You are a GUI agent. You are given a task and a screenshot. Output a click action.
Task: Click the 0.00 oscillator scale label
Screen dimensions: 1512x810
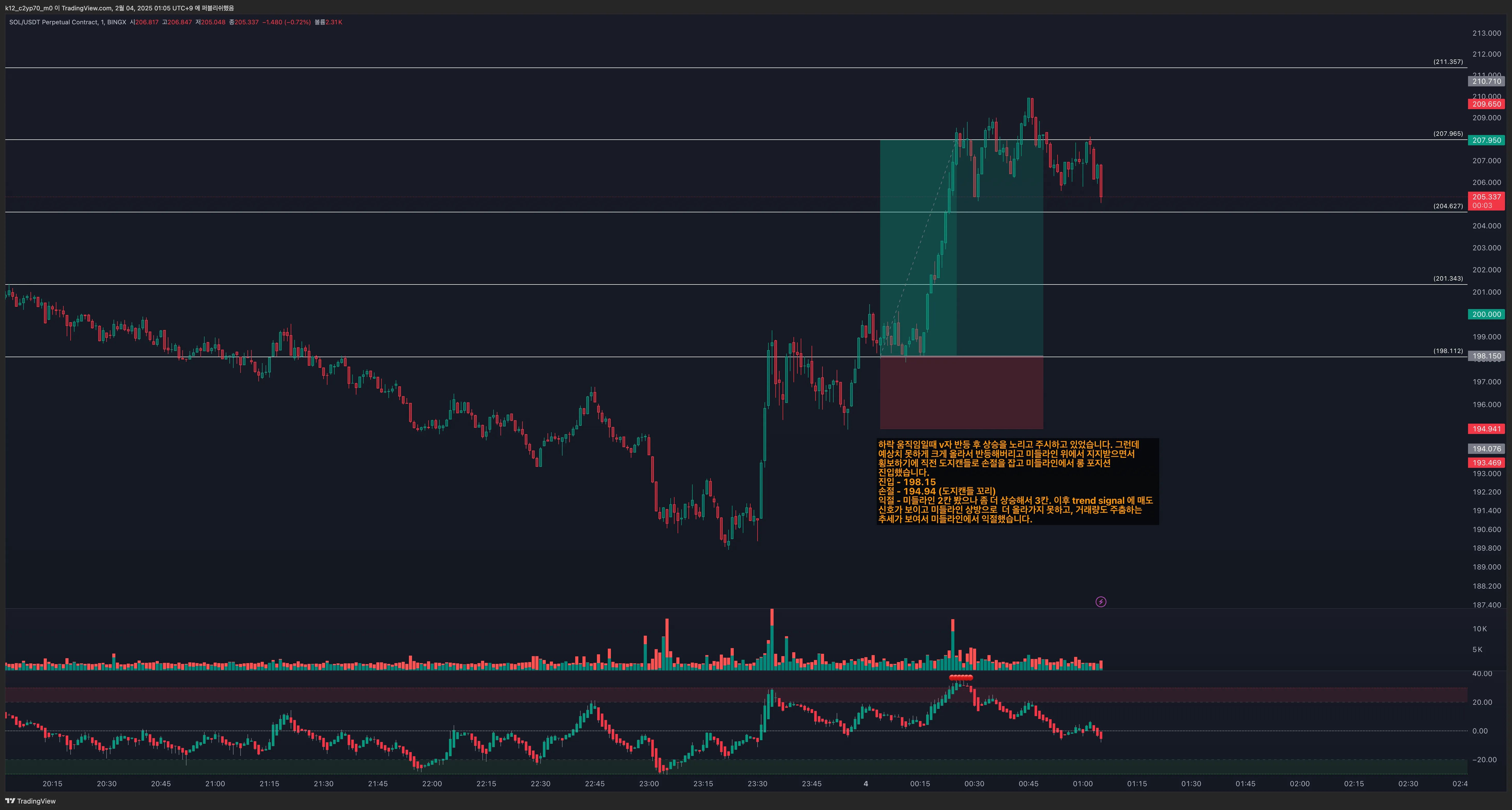(x=1480, y=731)
